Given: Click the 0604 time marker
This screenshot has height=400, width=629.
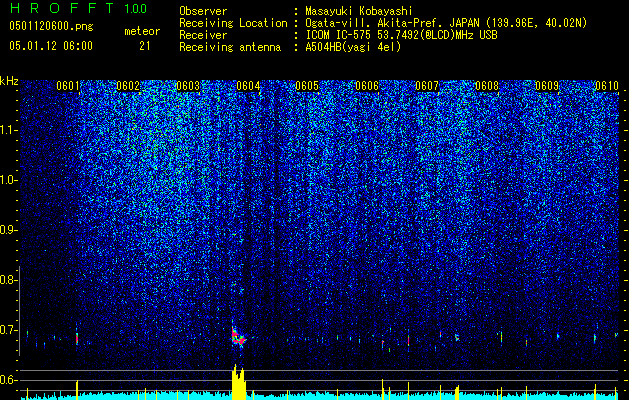Looking at the screenshot, I should pyautogui.click(x=248, y=86).
